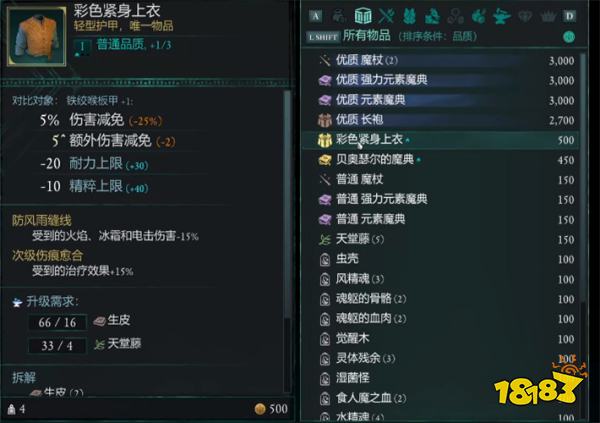Click the A previous-category key button
Screen dimensions: 600x423
[x=316, y=16]
